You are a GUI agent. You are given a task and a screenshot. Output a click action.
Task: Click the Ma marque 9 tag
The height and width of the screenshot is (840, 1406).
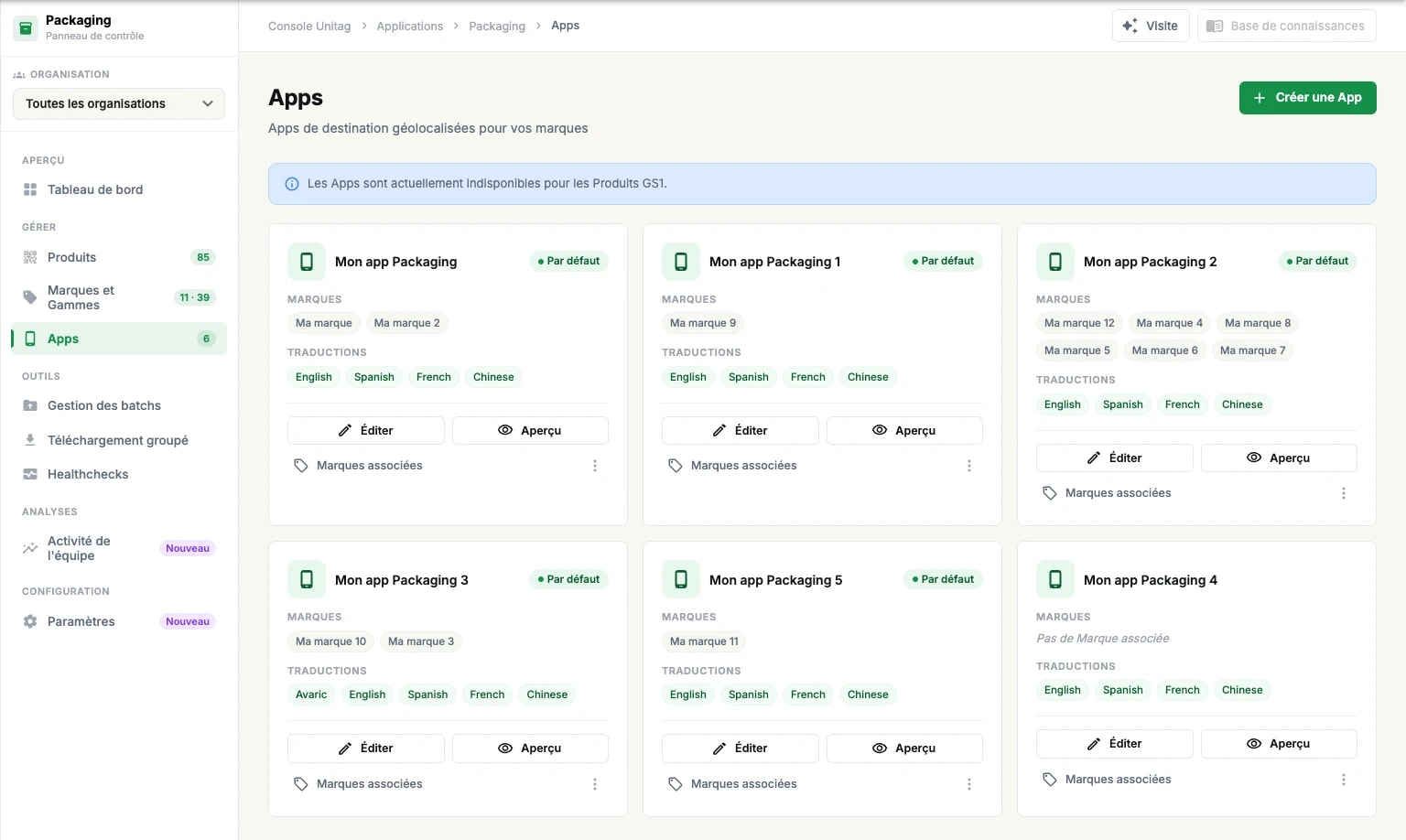(703, 323)
